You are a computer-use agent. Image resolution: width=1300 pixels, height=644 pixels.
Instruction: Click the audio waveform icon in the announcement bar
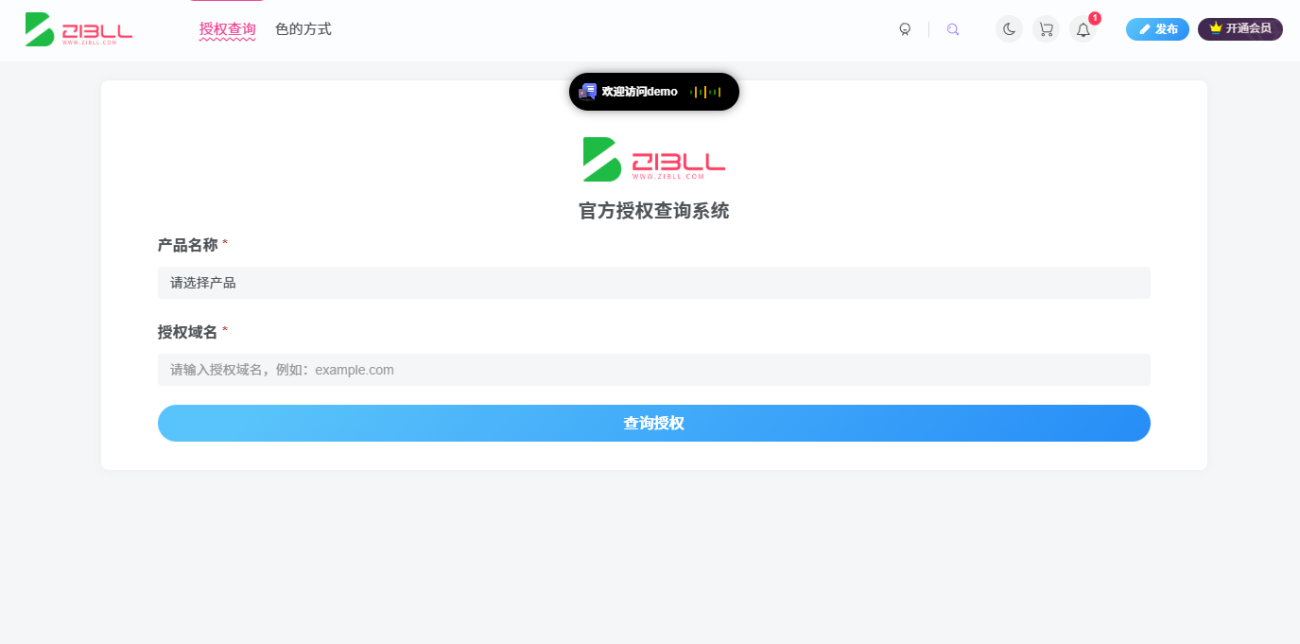click(705, 92)
